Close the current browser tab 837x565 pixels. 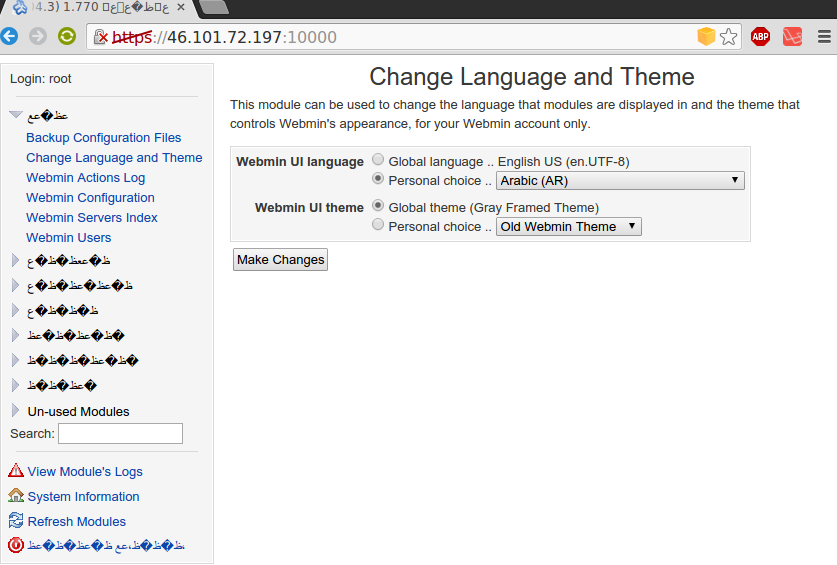point(181,7)
